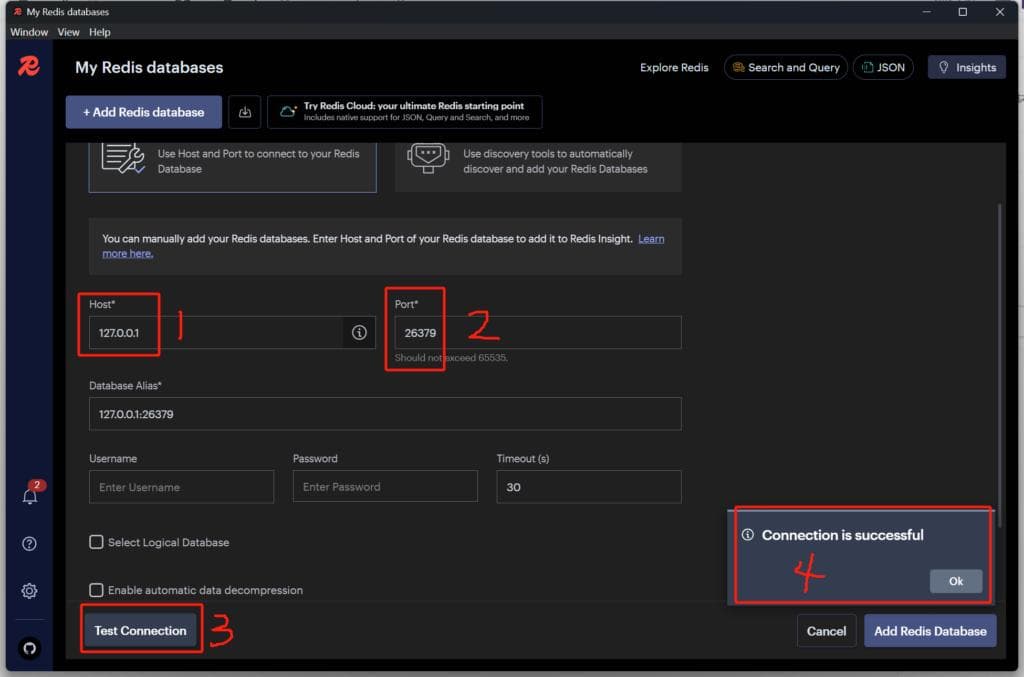Click the Redis Cloud promo banner
This screenshot has height=677, width=1024.
[x=404, y=112]
